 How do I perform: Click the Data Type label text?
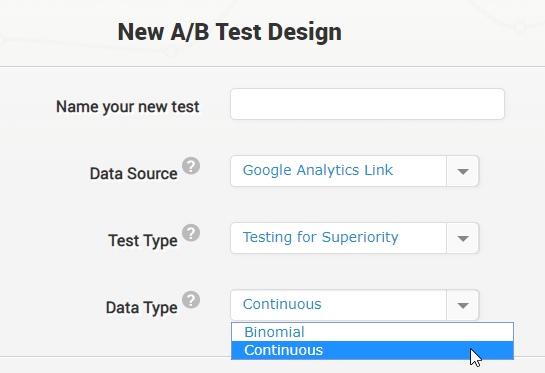(x=141, y=308)
